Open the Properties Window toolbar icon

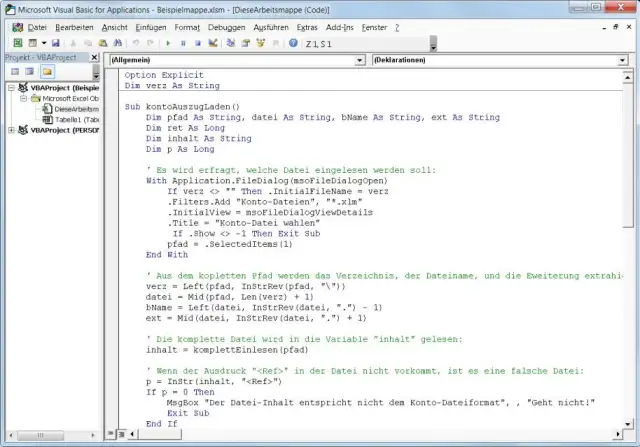[x=246, y=43]
